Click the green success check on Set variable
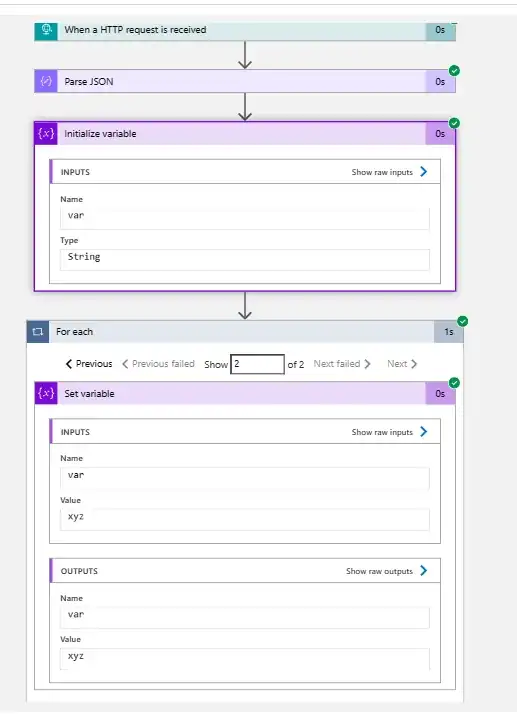 pyautogui.click(x=454, y=383)
